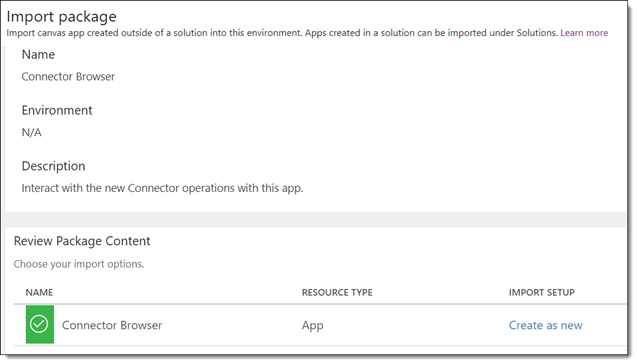Select the Name field label
637x364 pixels.
pos(38,54)
